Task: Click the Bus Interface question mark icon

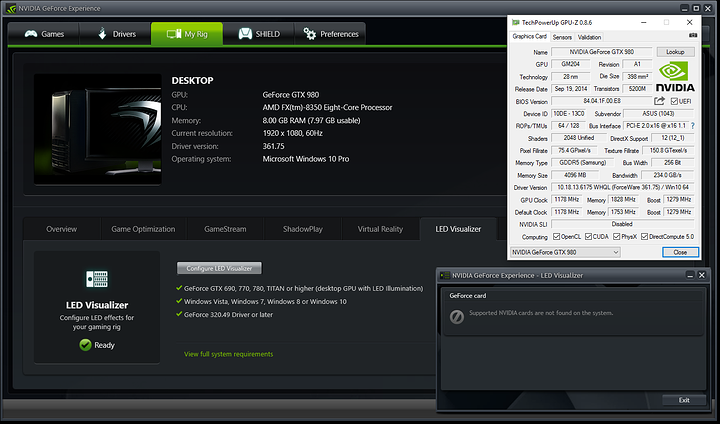Action: 692,126
